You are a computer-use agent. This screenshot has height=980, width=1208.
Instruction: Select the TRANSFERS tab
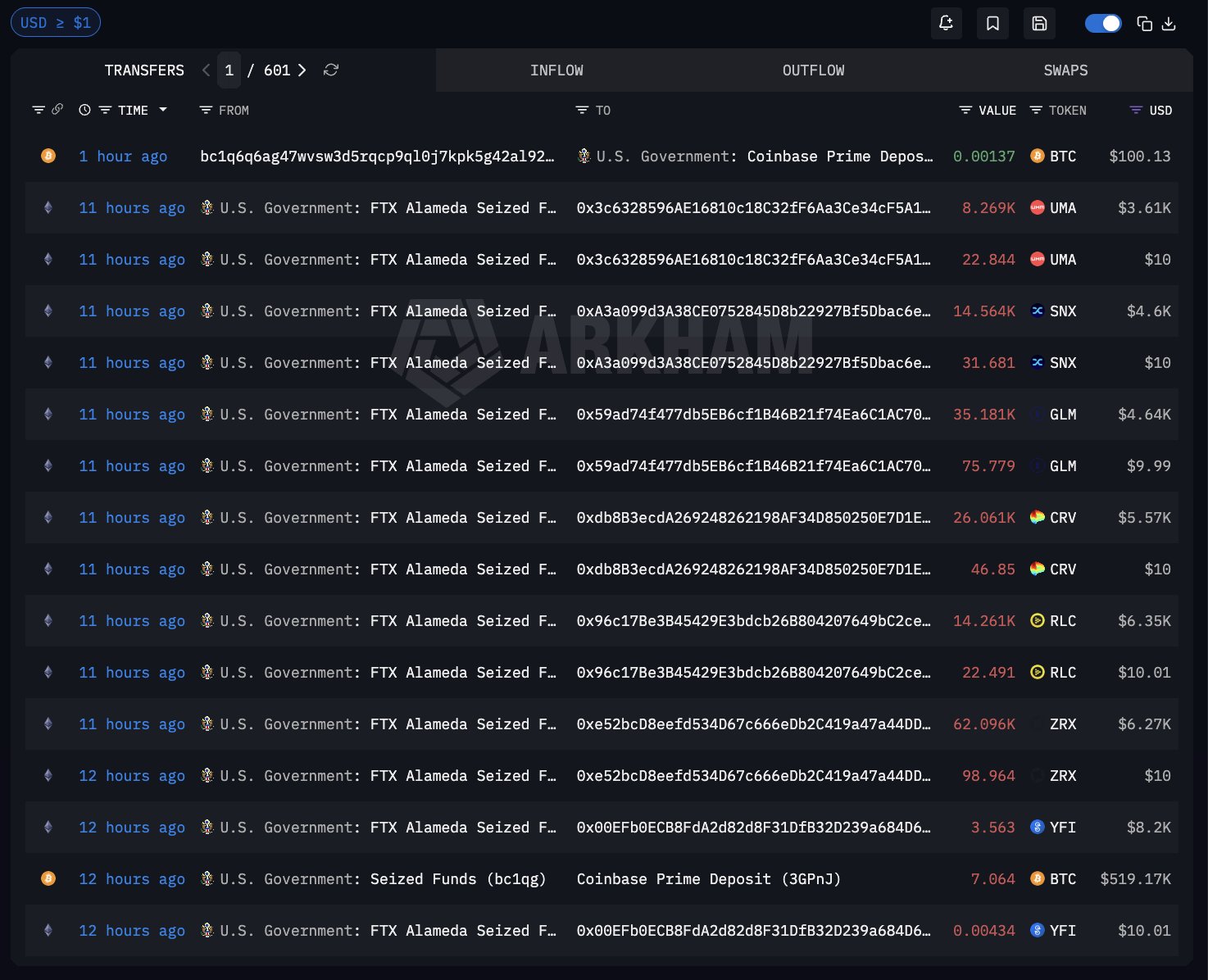pyautogui.click(x=144, y=70)
